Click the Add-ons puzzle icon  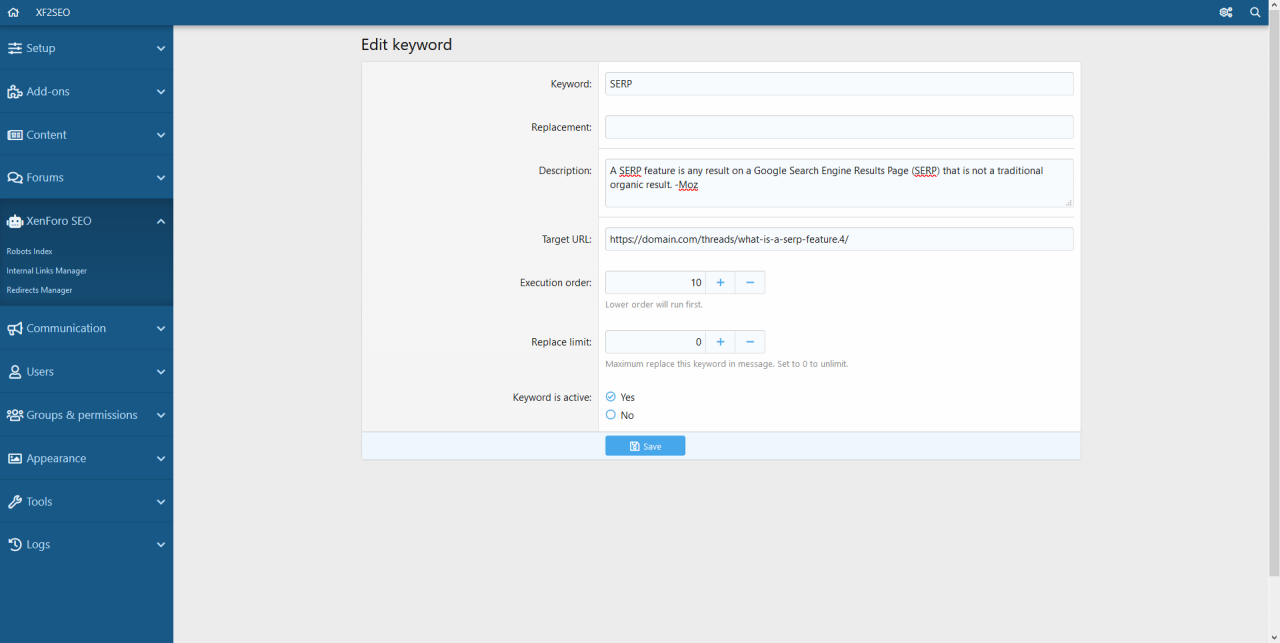pos(14,91)
